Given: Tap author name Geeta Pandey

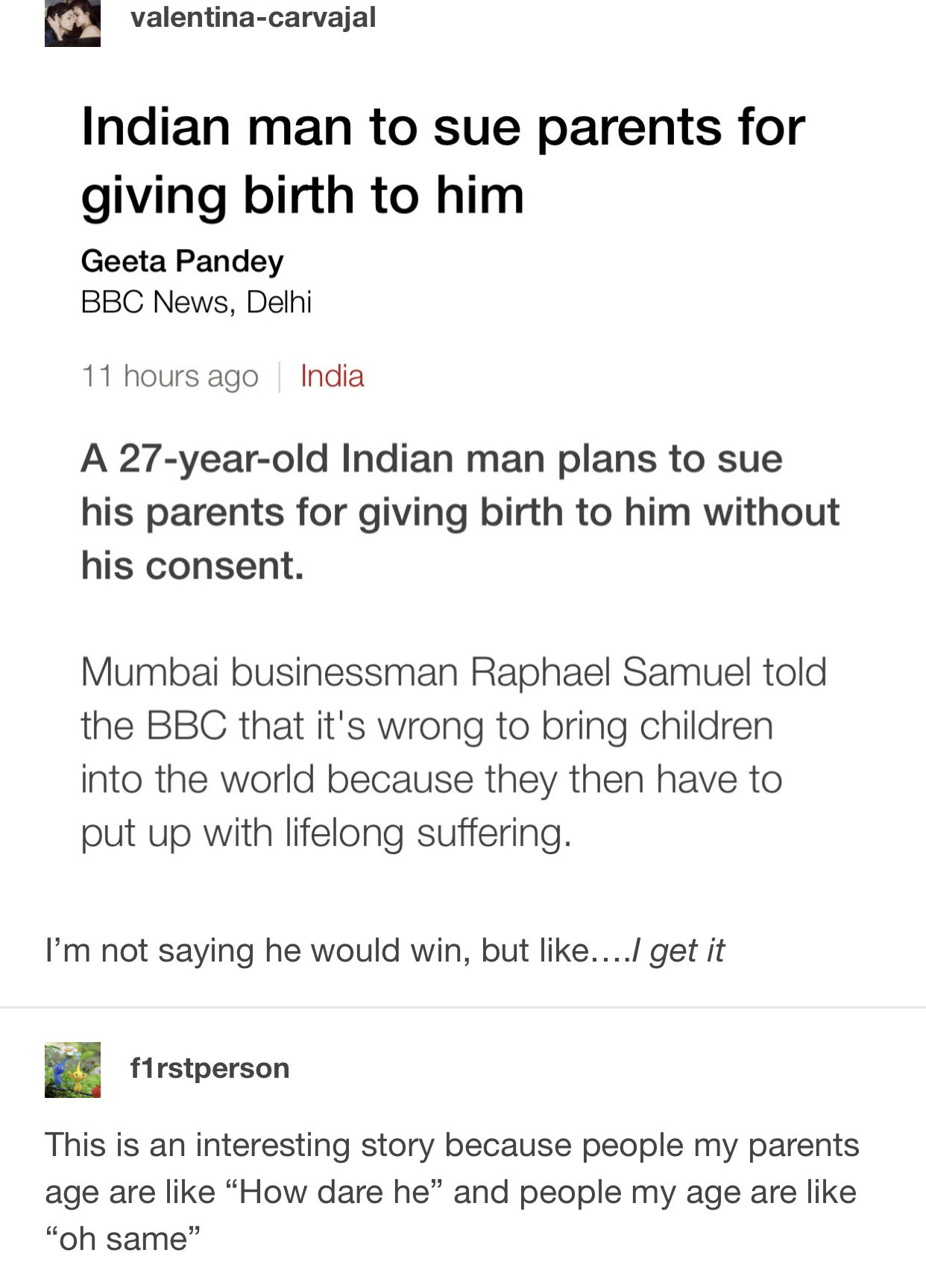Looking at the screenshot, I should click(x=183, y=261).
